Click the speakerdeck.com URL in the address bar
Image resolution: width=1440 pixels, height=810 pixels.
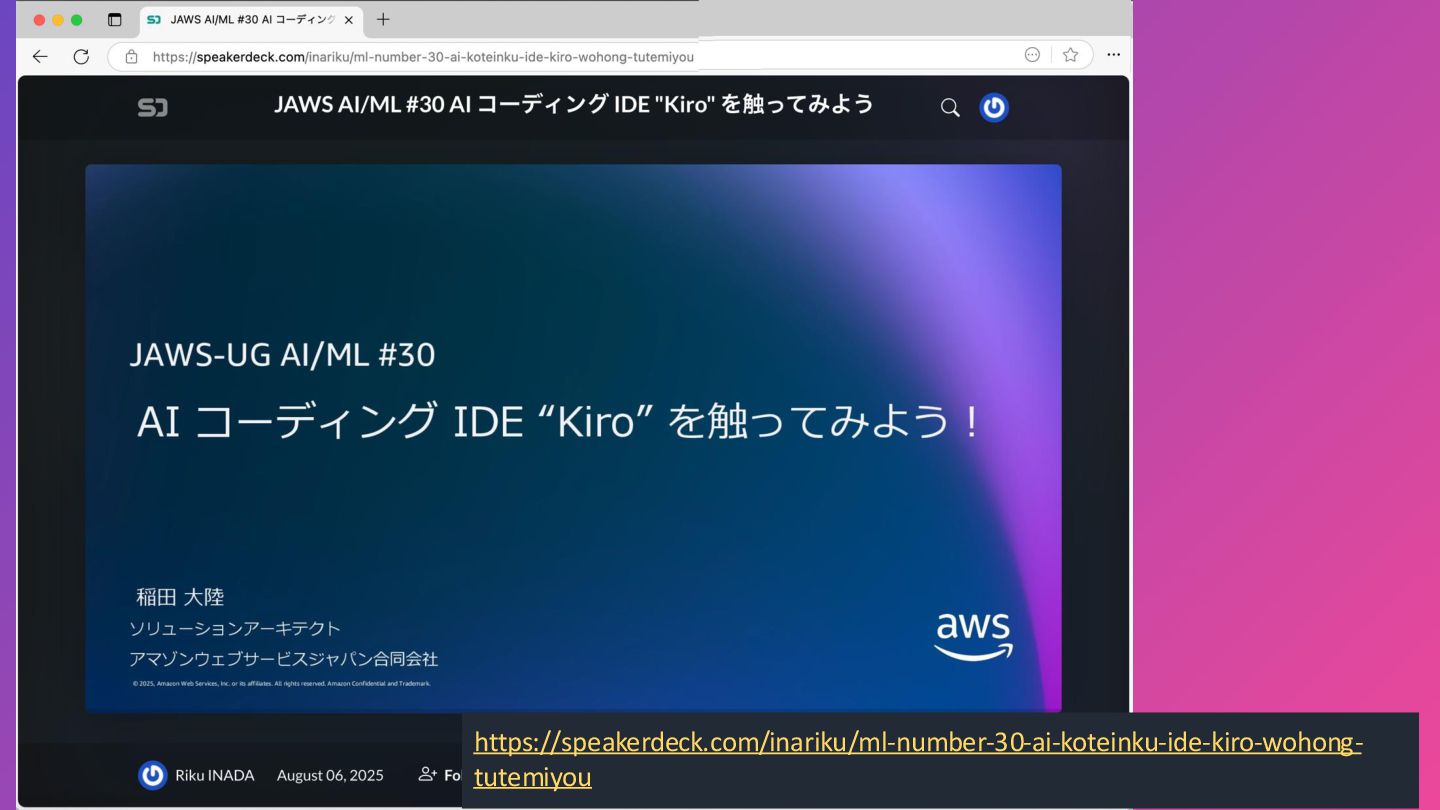(x=422, y=57)
